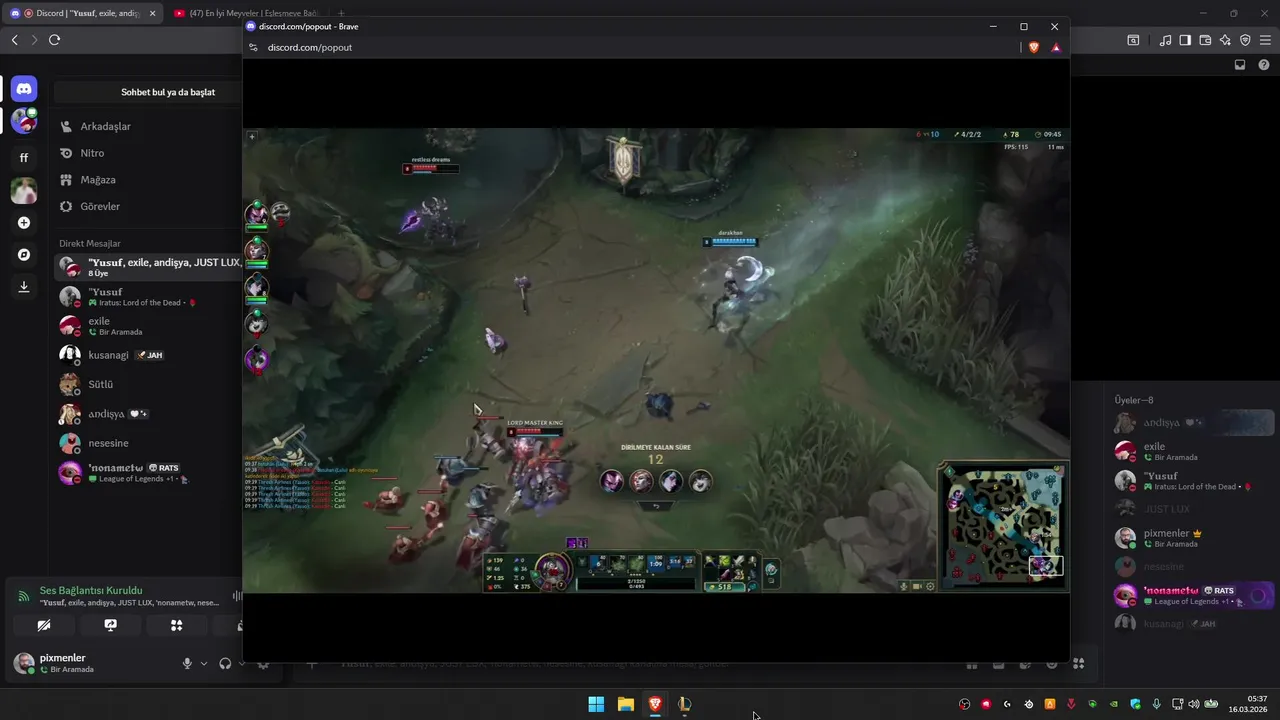The height and width of the screenshot is (720, 1280).
Task: Open a new browser tab
Action: (341, 13)
